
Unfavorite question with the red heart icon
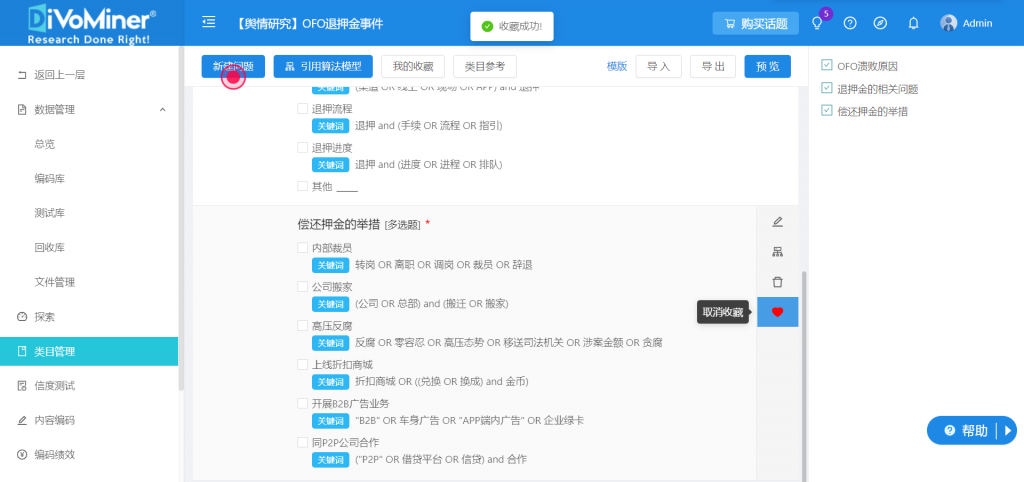(777, 312)
